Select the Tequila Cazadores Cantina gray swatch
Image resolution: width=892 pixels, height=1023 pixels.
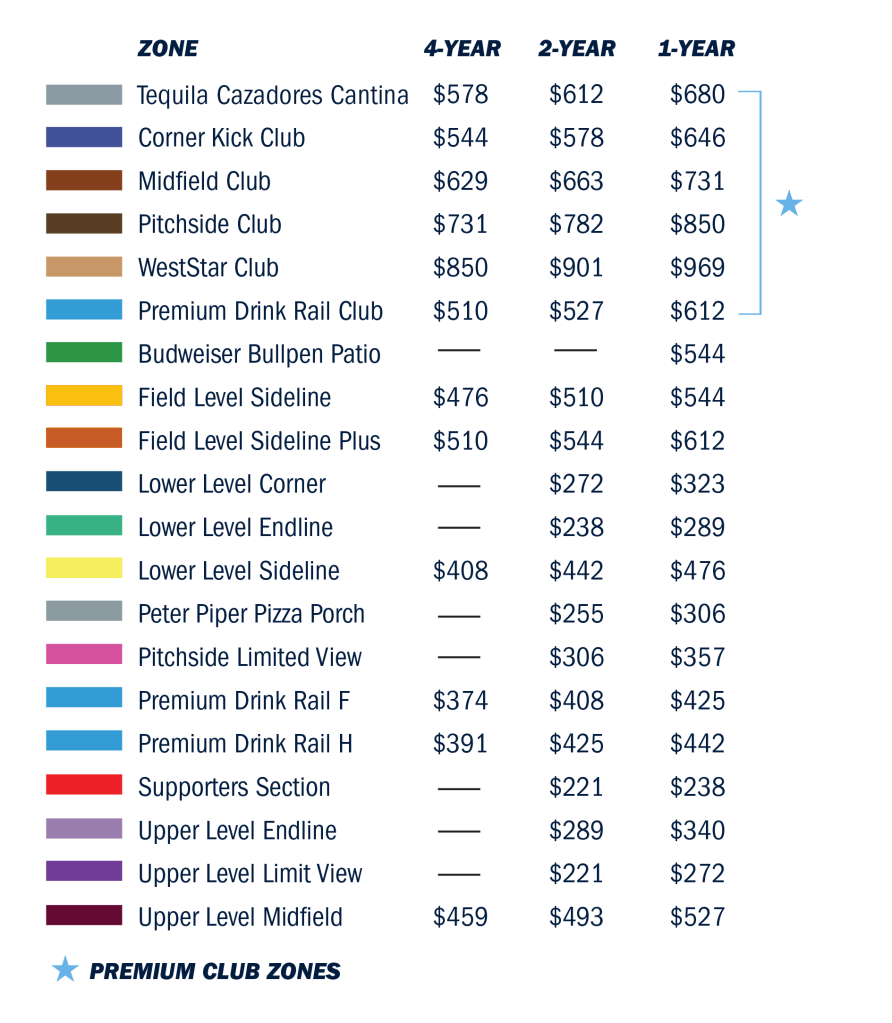[84, 95]
